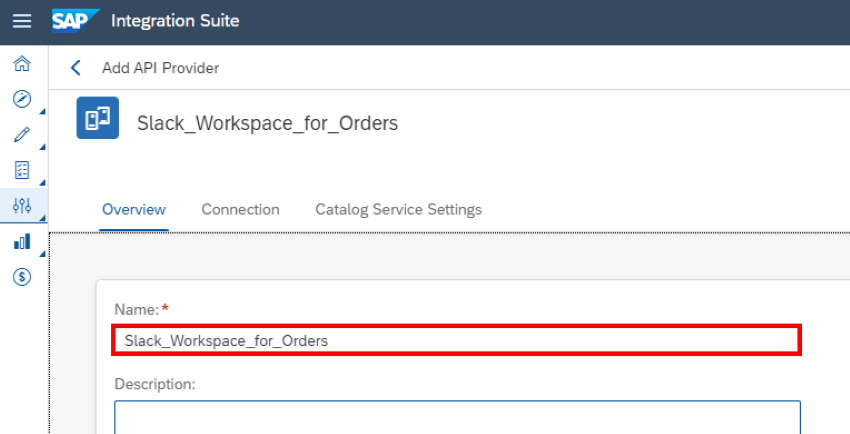
Task: Open the hamburger navigation menu
Action: pyautogui.click(x=22, y=21)
